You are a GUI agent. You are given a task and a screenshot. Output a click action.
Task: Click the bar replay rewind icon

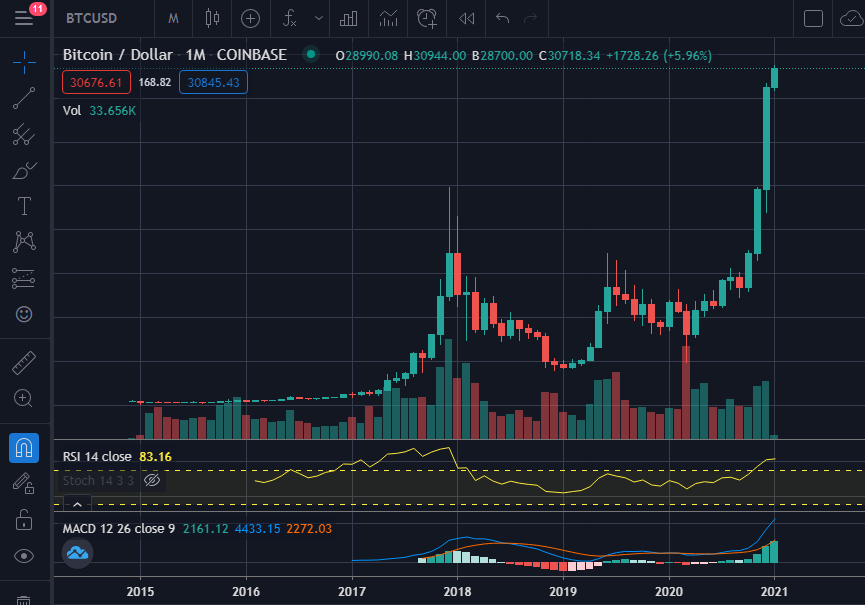point(467,19)
